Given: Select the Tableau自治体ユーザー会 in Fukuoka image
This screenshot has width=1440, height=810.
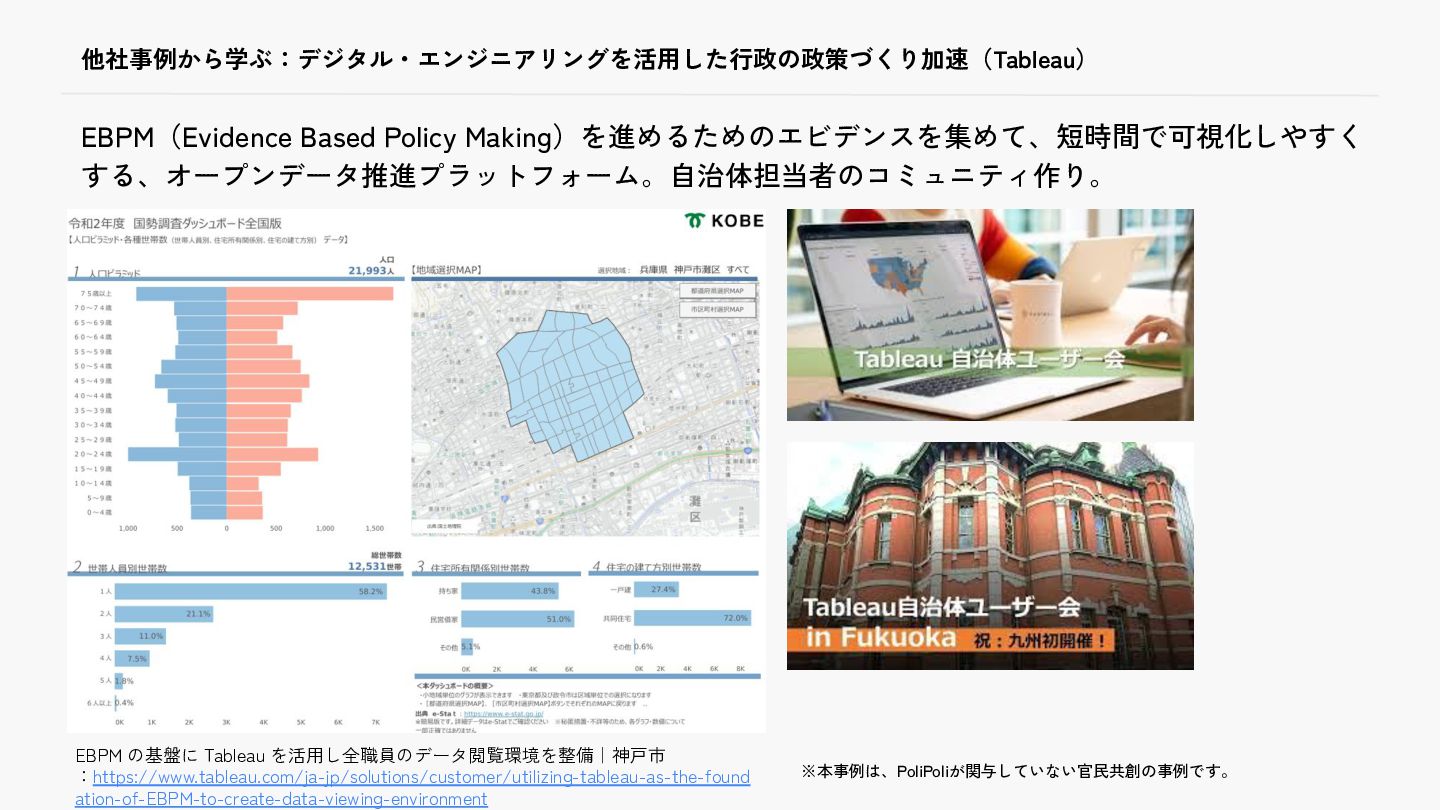Looking at the screenshot, I should [x=990, y=555].
